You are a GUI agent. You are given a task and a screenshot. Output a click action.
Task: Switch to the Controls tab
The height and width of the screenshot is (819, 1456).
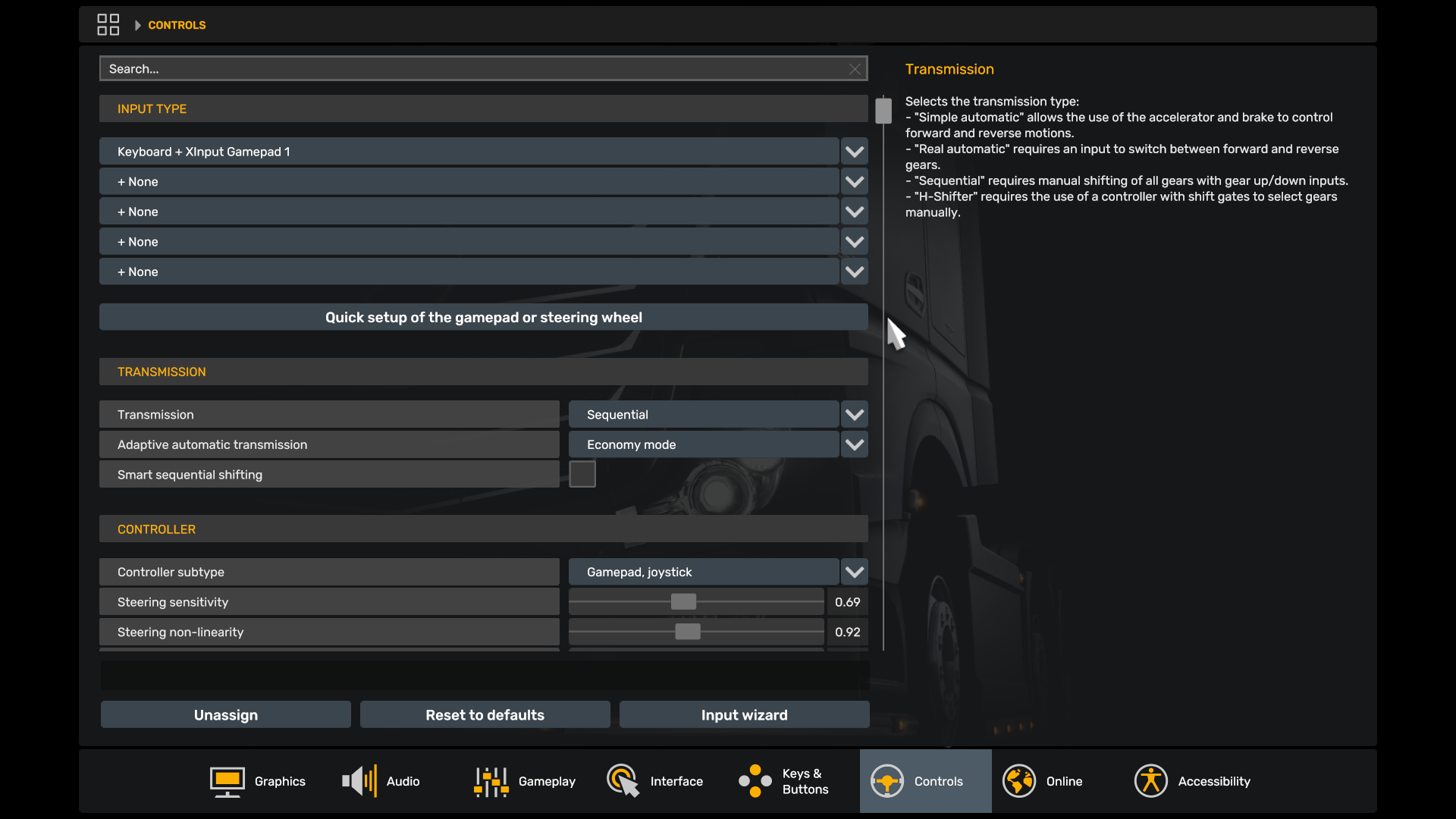(925, 781)
